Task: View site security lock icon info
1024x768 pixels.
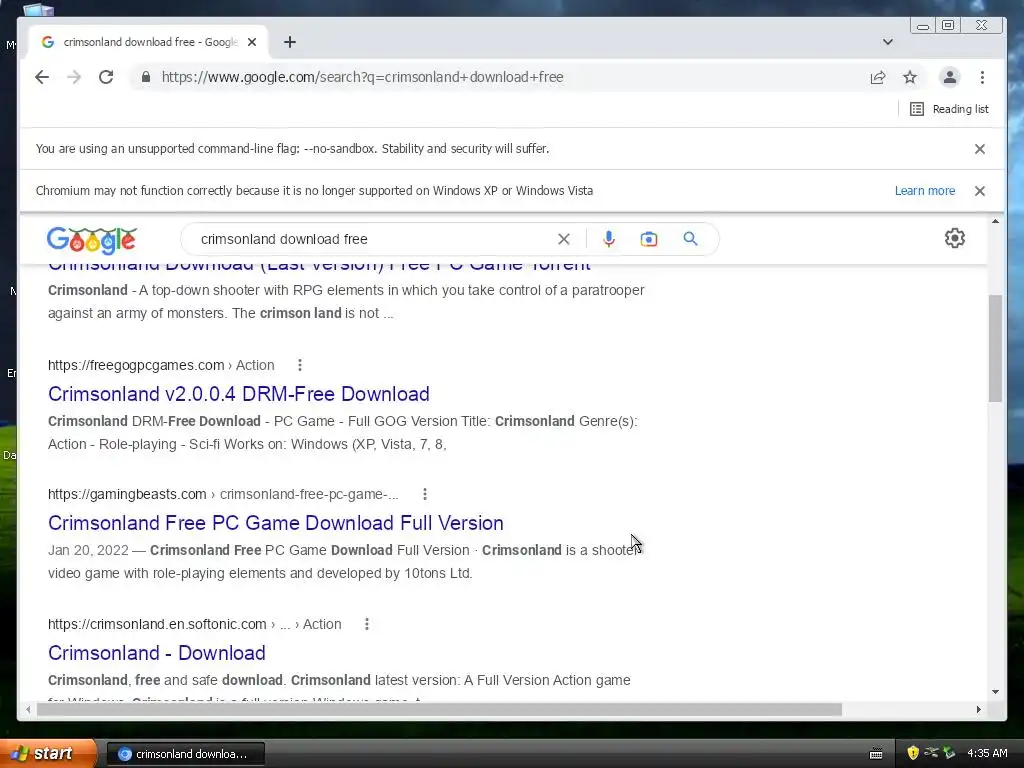Action: (x=146, y=77)
